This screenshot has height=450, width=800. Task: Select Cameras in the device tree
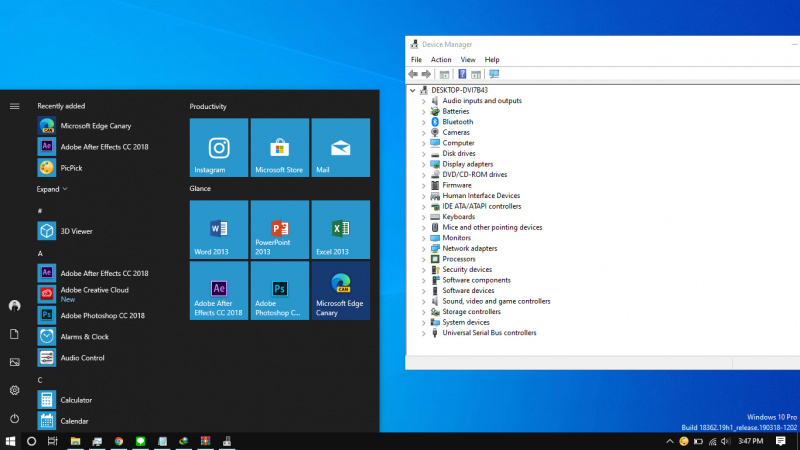click(x=456, y=132)
